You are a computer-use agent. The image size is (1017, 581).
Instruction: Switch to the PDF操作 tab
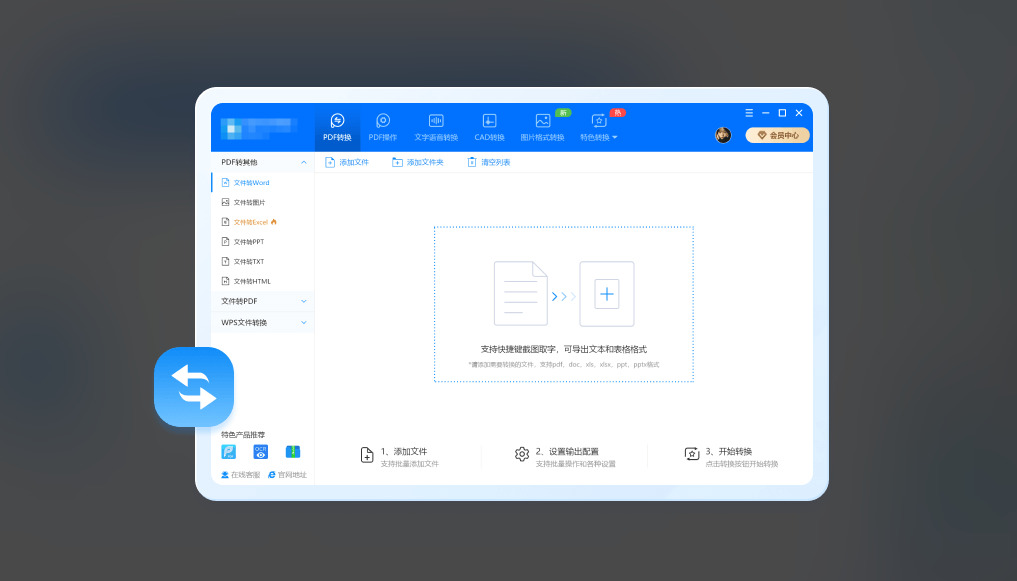[x=383, y=127]
